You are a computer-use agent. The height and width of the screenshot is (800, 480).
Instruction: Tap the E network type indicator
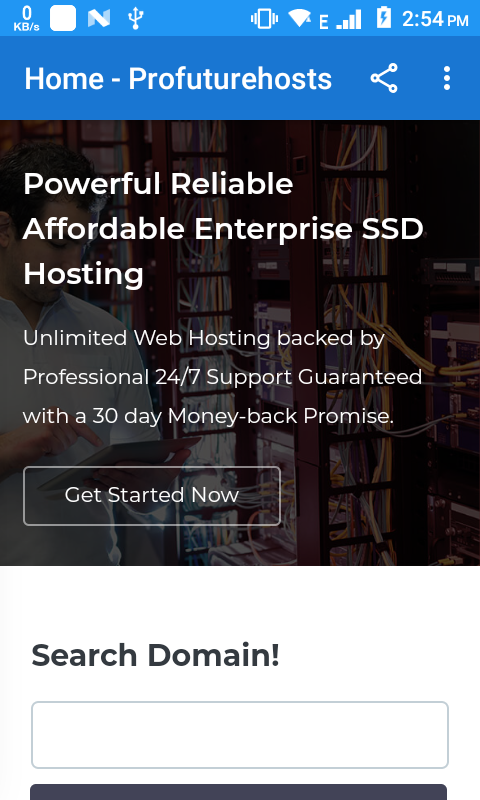323,22
